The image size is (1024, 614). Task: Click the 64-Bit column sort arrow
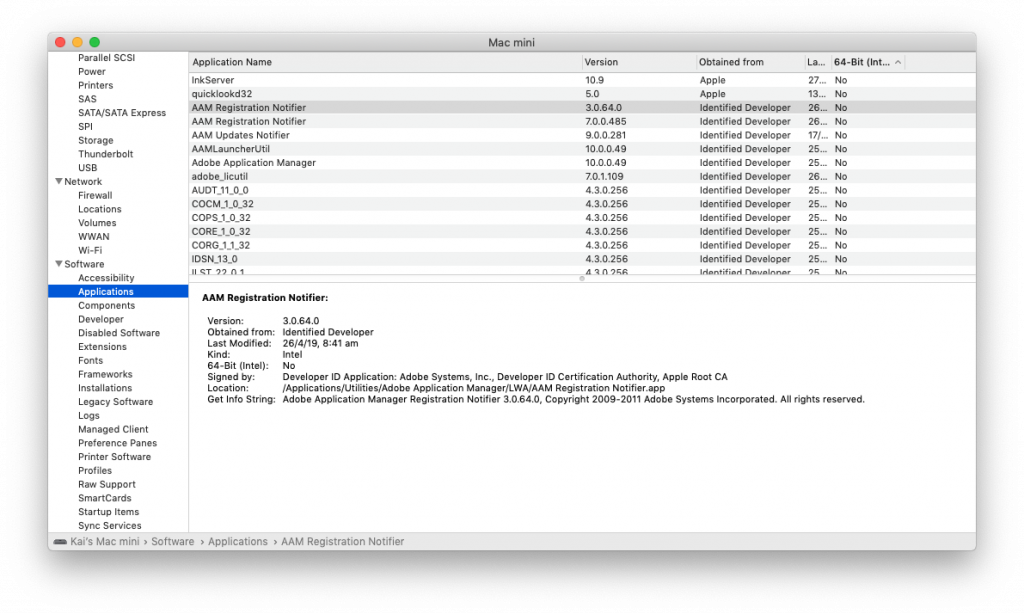coord(898,62)
